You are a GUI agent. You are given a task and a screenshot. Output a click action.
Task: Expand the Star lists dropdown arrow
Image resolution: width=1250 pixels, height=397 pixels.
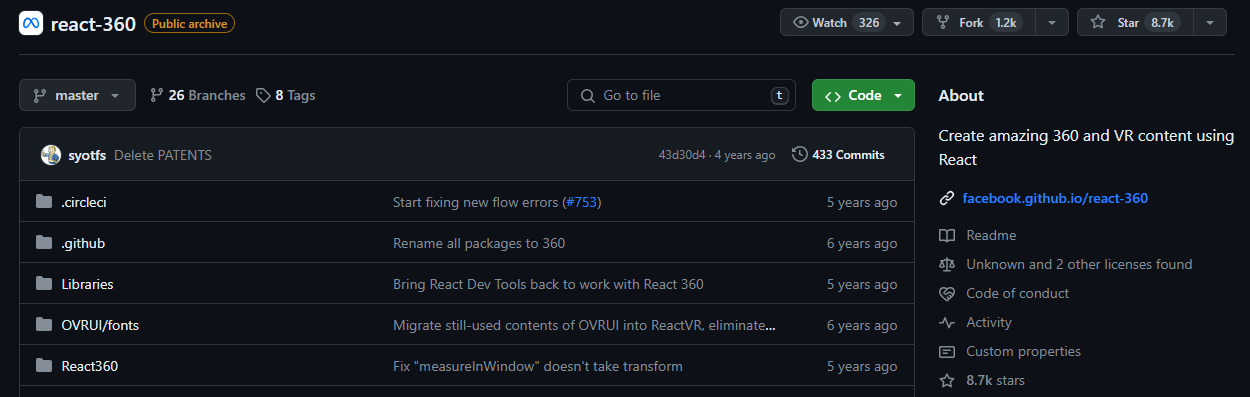click(1209, 22)
